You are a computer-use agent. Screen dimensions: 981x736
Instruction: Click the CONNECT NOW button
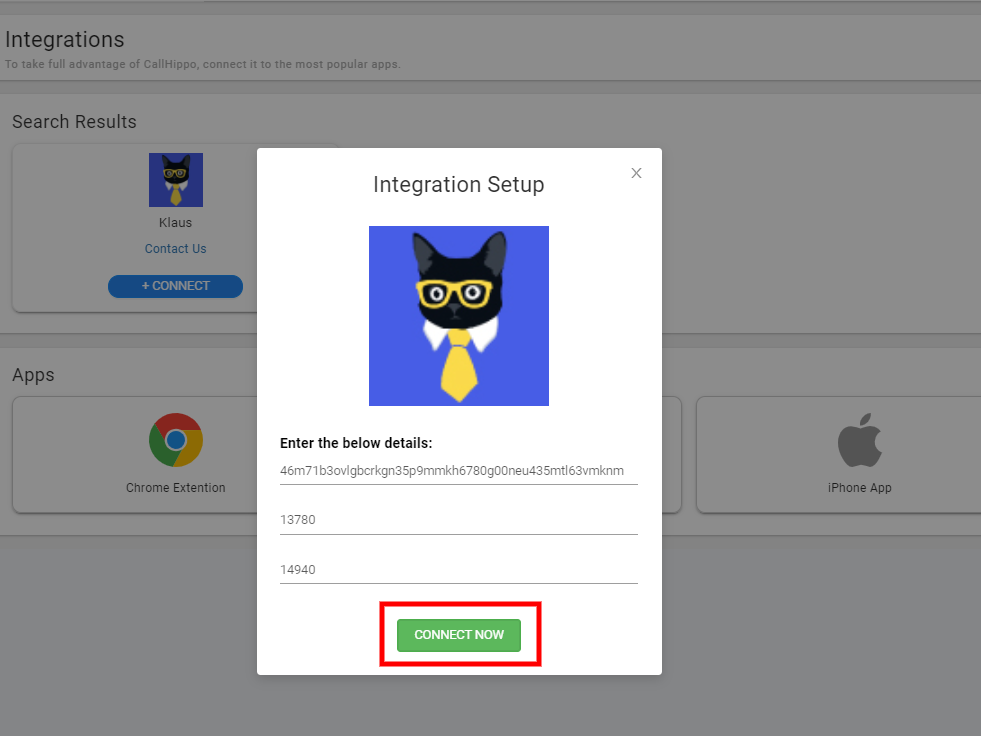click(459, 635)
